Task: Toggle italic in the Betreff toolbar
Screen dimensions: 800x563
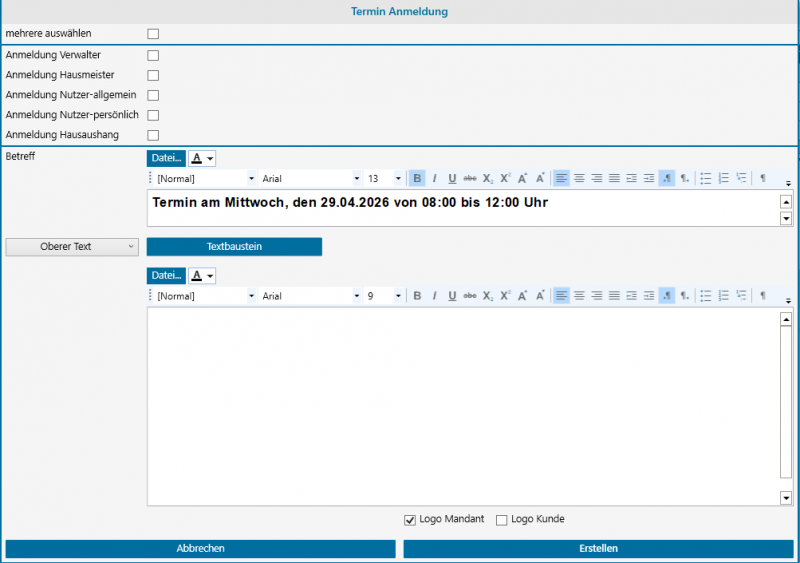Action: click(x=434, y=178)
